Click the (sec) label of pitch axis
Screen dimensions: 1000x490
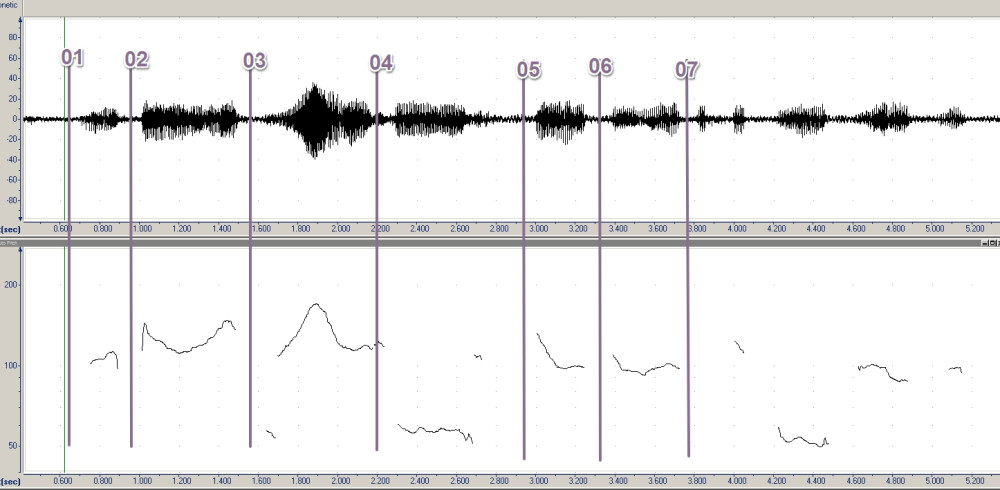10,480
